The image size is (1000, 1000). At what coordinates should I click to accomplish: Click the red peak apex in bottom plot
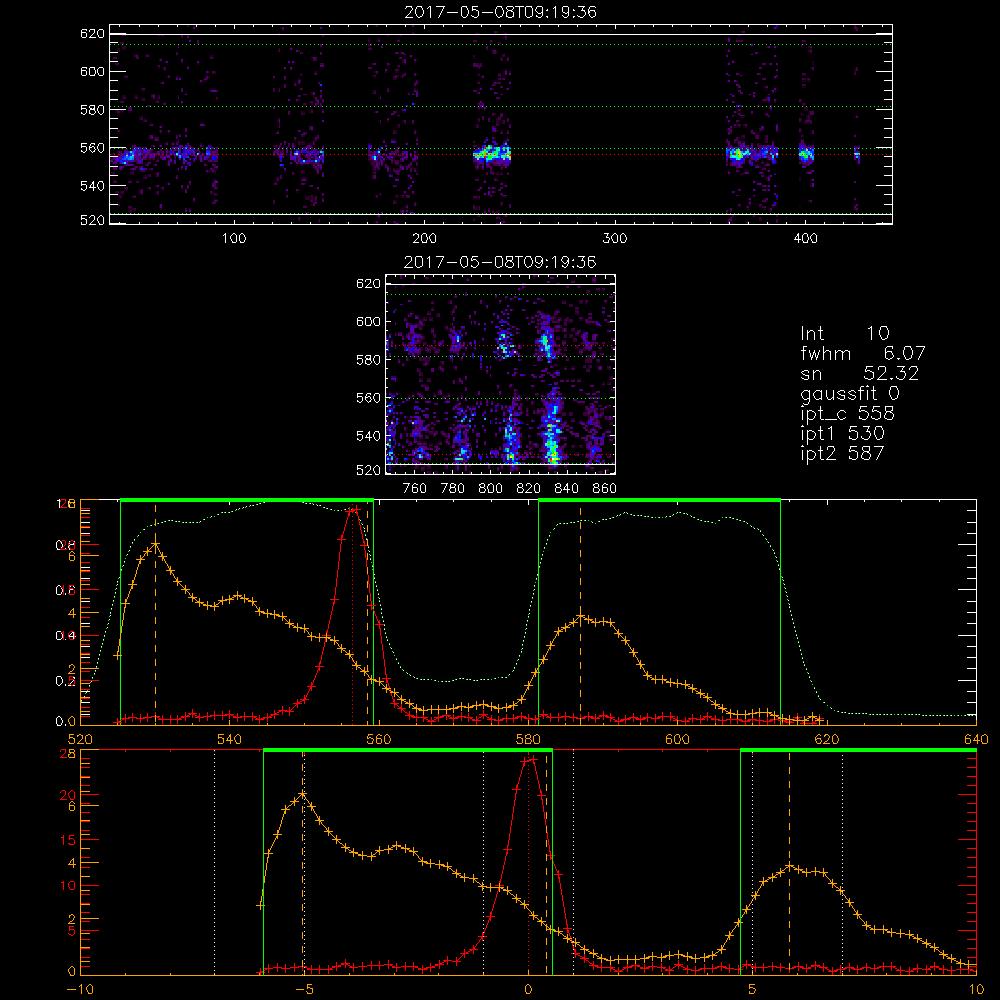pyautogui.click(x=529, y=760)
